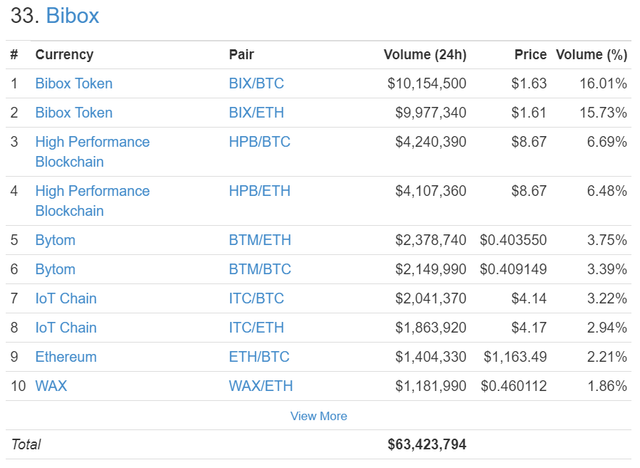Select the 6.48% volume share
Screen dimensions: 640x468
(x=607, y=191)
